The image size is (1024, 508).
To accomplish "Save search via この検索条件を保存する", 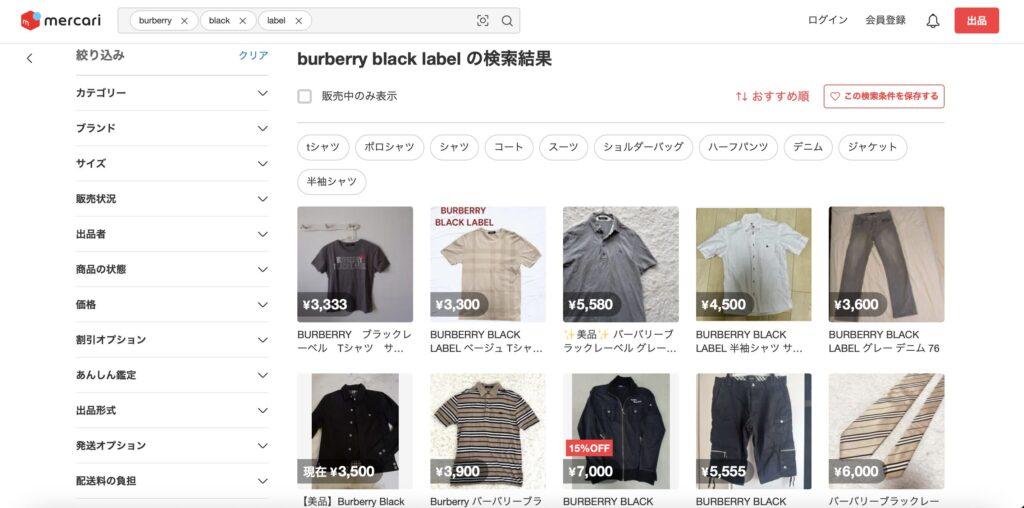I will point(884,96).
